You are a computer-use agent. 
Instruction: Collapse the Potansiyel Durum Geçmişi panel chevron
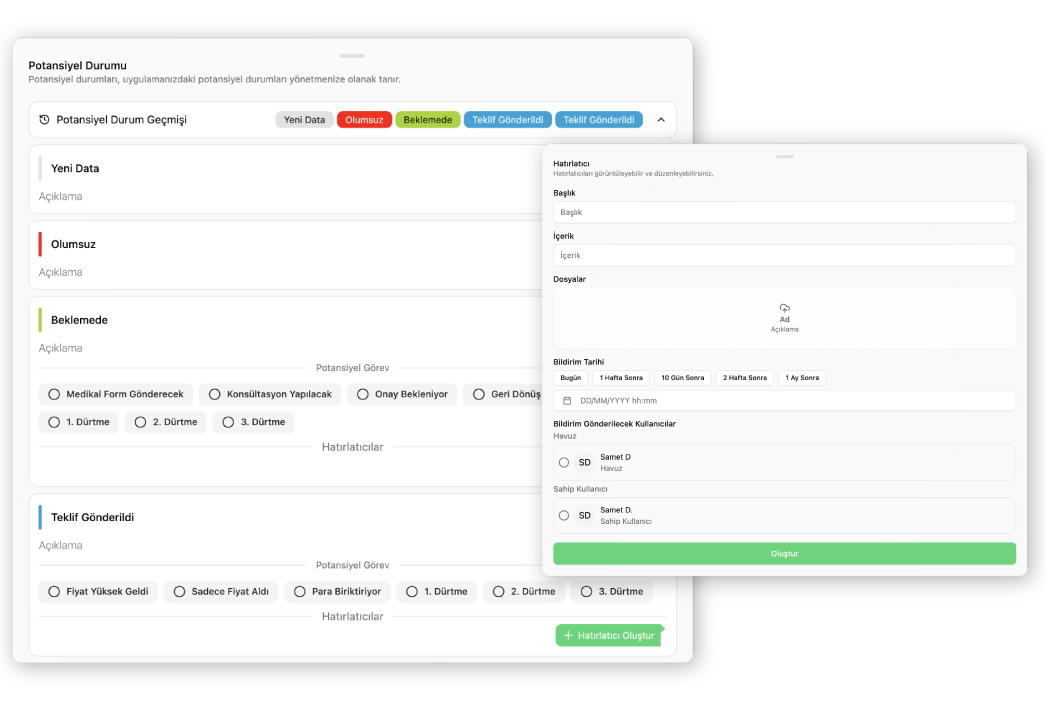pyautogui.click(x=661, y=120)
